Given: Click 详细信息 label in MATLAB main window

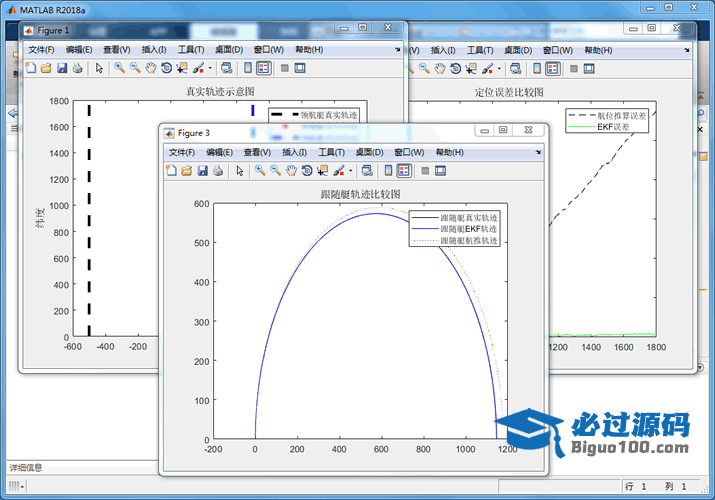Looking at the screenshot, I should point(26,467).
